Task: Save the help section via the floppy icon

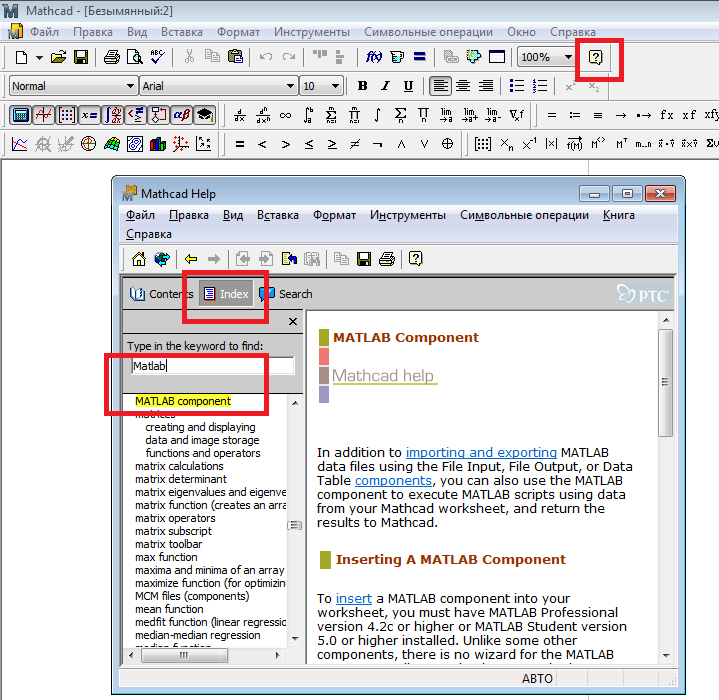Action: pos(364,259)
